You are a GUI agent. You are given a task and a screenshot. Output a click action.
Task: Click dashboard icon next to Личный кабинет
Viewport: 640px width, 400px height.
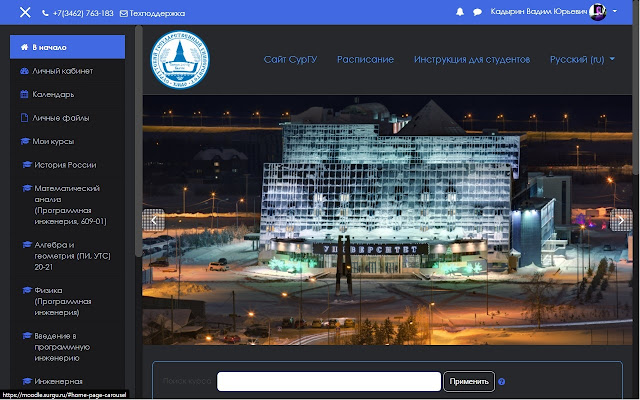[x=24, y=71]
